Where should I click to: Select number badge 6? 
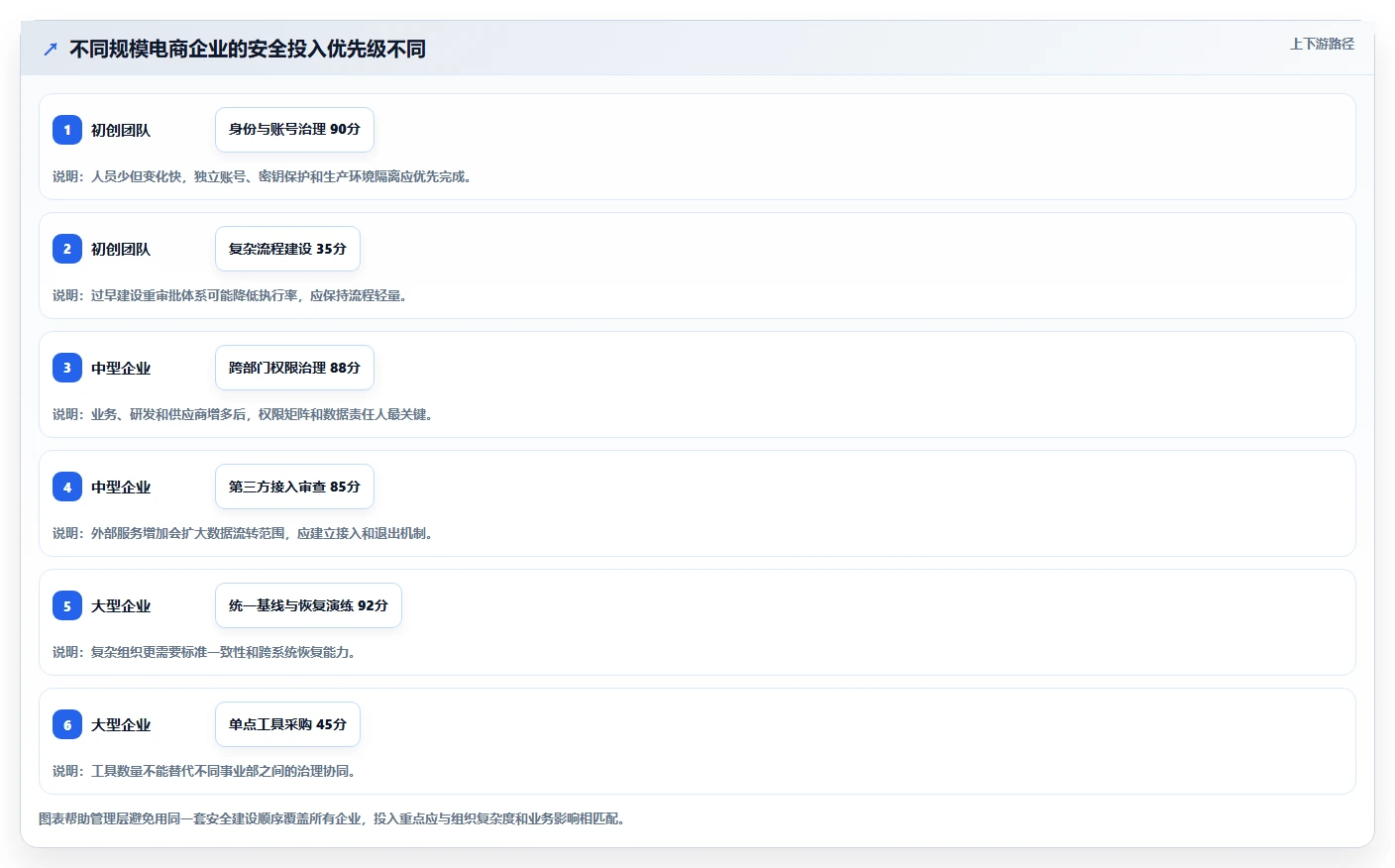click(67, 724)
